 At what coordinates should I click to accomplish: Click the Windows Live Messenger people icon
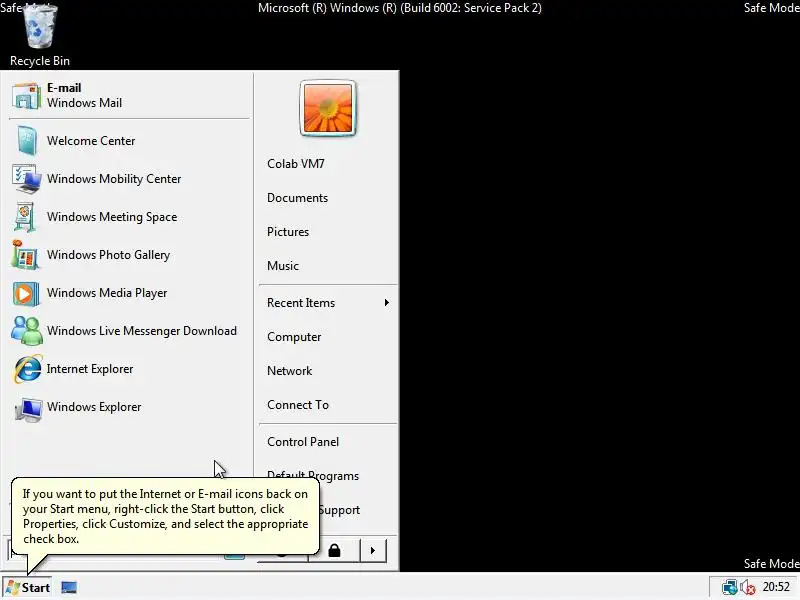pyautogui.click(x=27, y=331)
